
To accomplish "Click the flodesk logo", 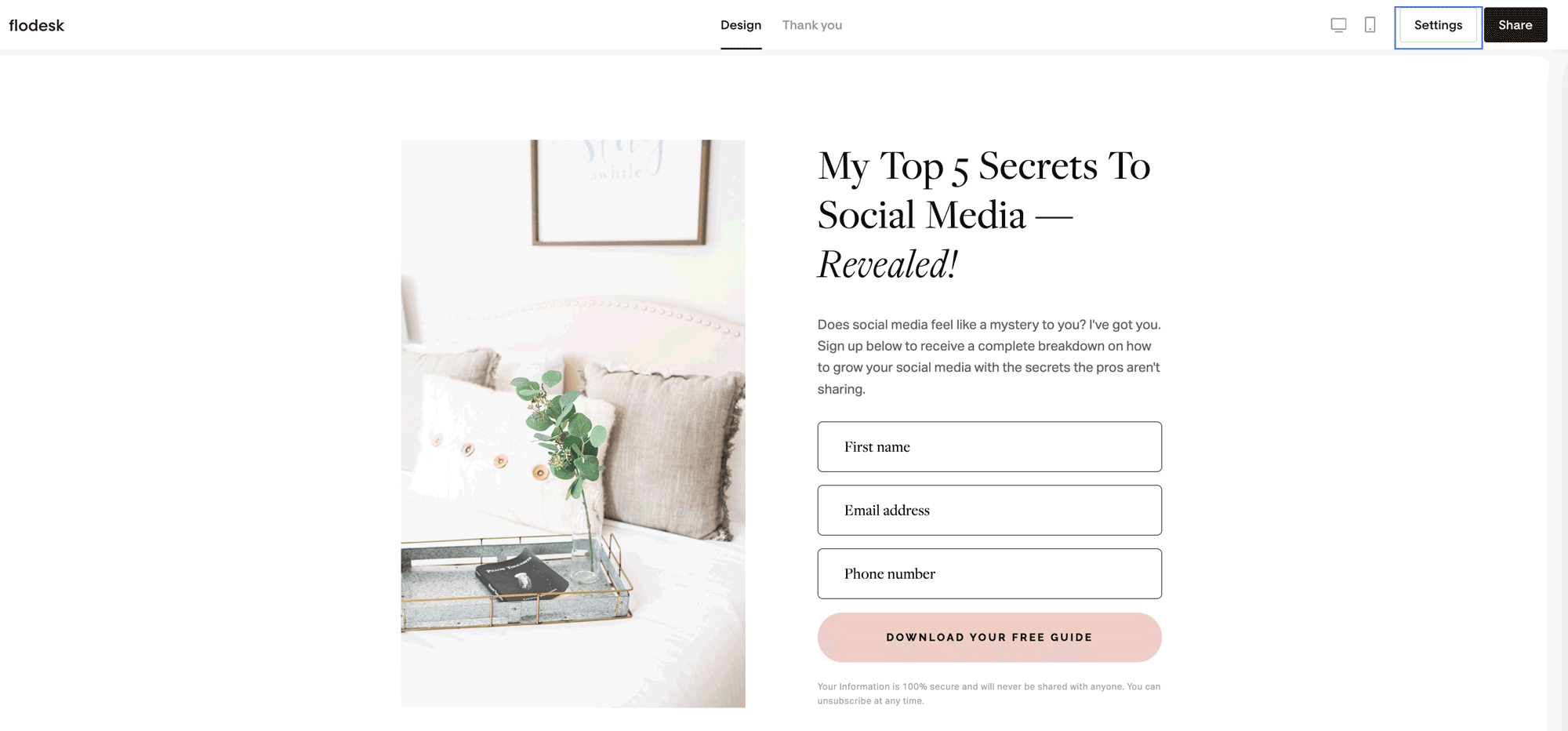I will [x=37, y=25].
